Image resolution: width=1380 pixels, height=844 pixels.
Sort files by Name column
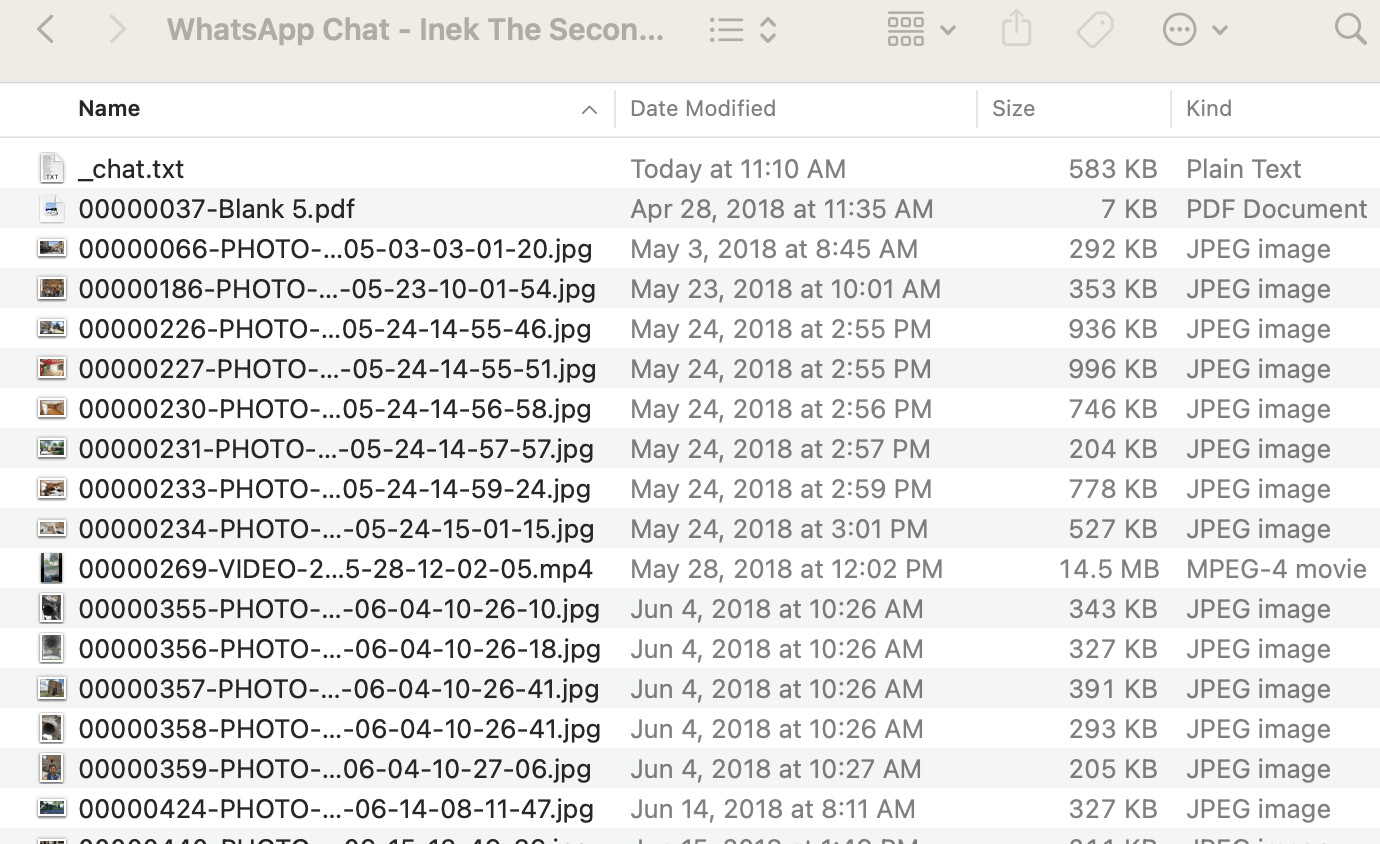tap(109, 108)
